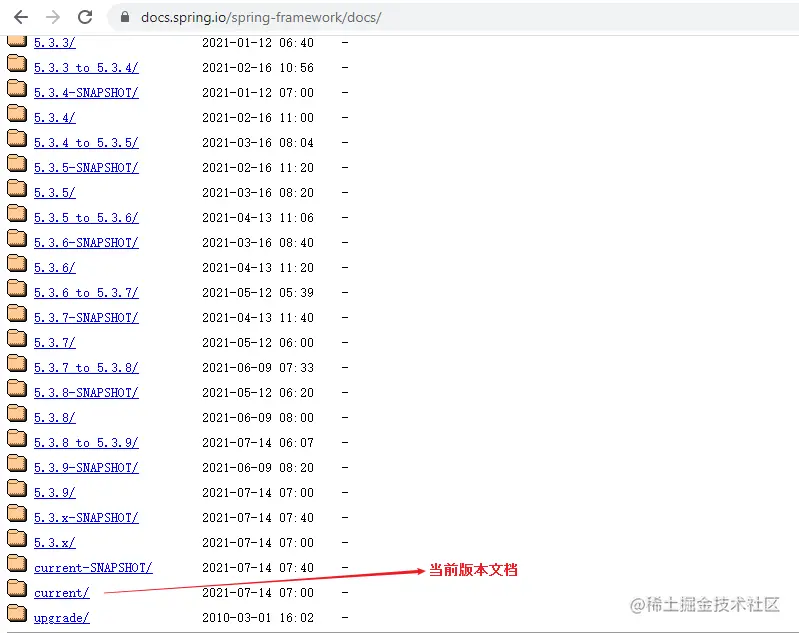
Task: Open the 5.3.9-SNAPSHOT/ directory
Action: [86, 467]
